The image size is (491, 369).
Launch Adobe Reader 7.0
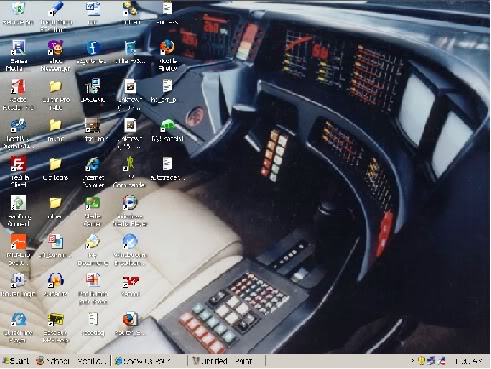[18, 87]
